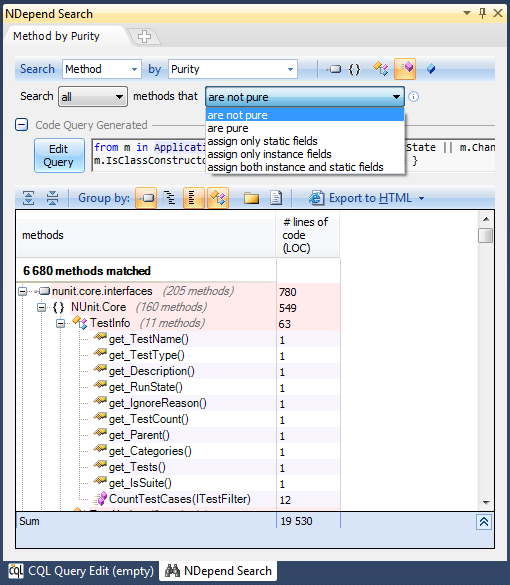This screenshot has width=510, height=585.
Task: Choose 'are pure' option
Action: [305, 128]
